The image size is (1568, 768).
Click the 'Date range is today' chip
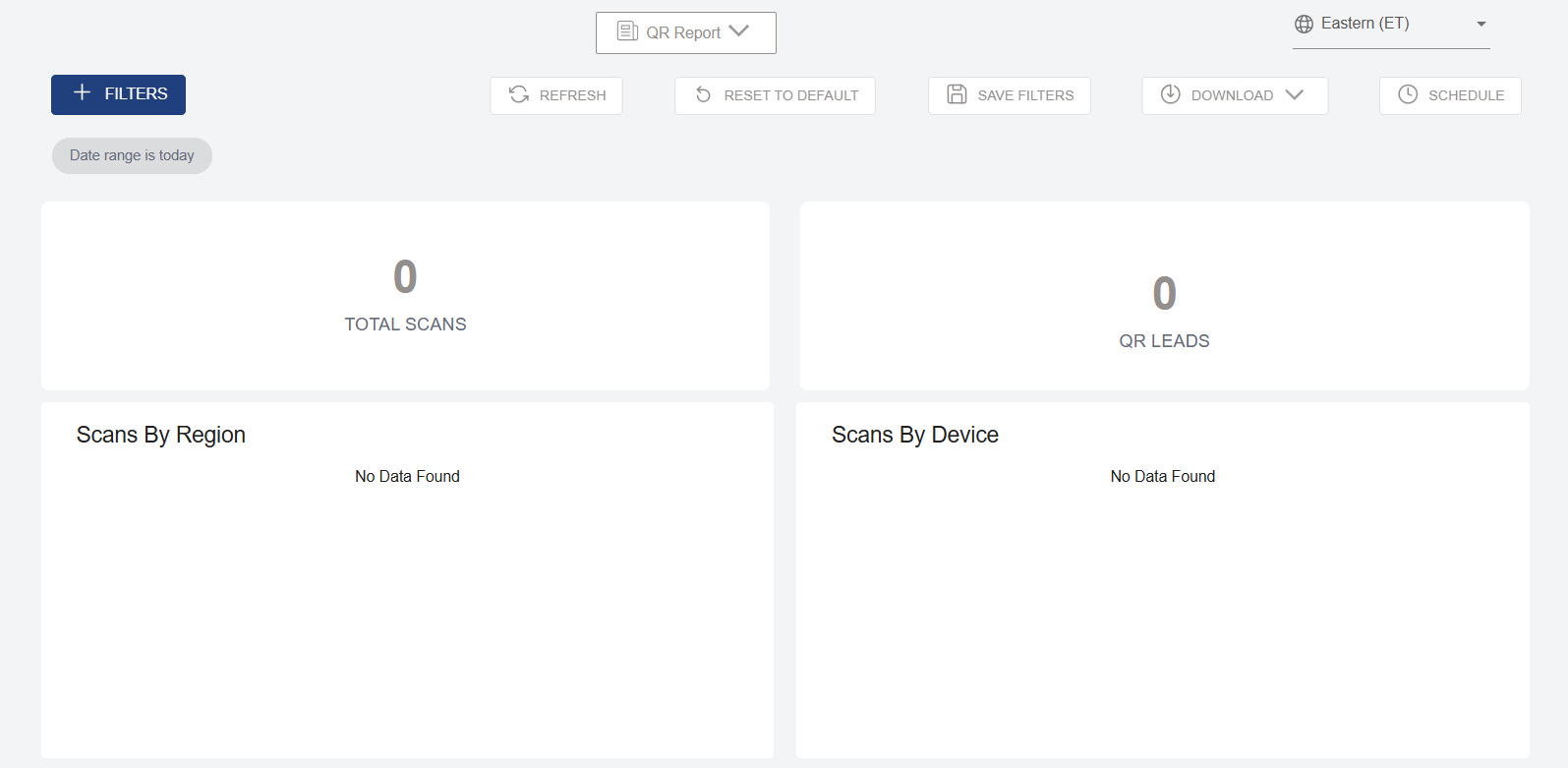click(132, 155)
